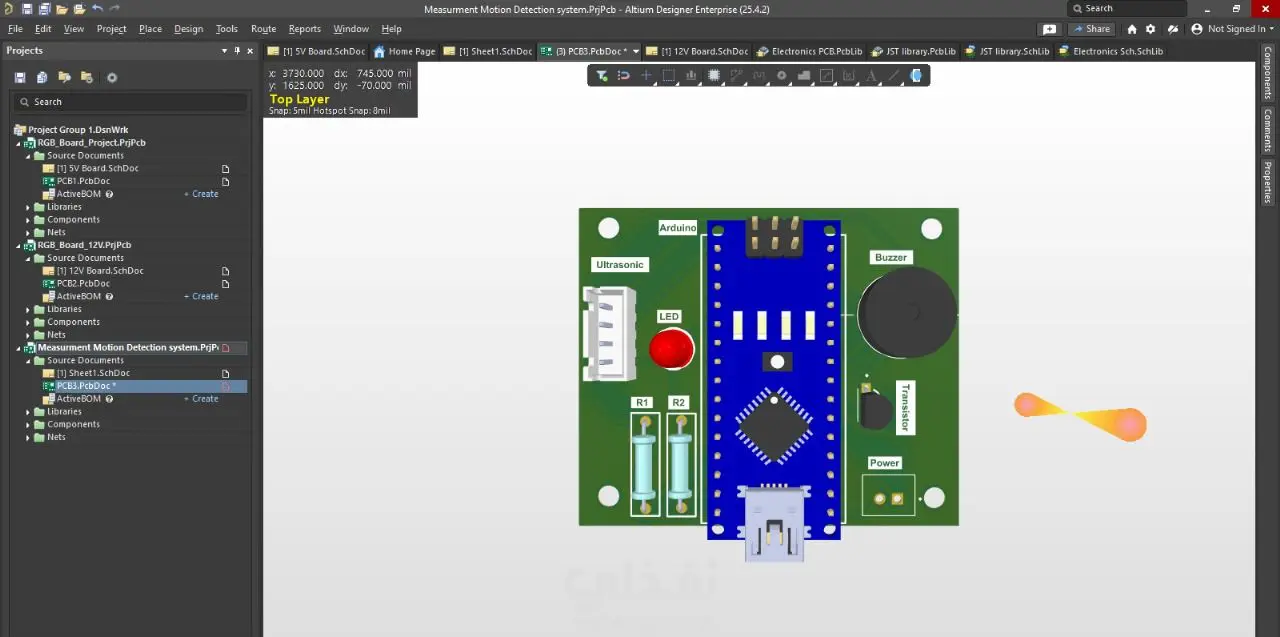The height and width of the screenshot is (637, 1280).
Task: Select PCB1.PcbDoc in project tree
Action: pyautogui.click(x=83, y=181)
